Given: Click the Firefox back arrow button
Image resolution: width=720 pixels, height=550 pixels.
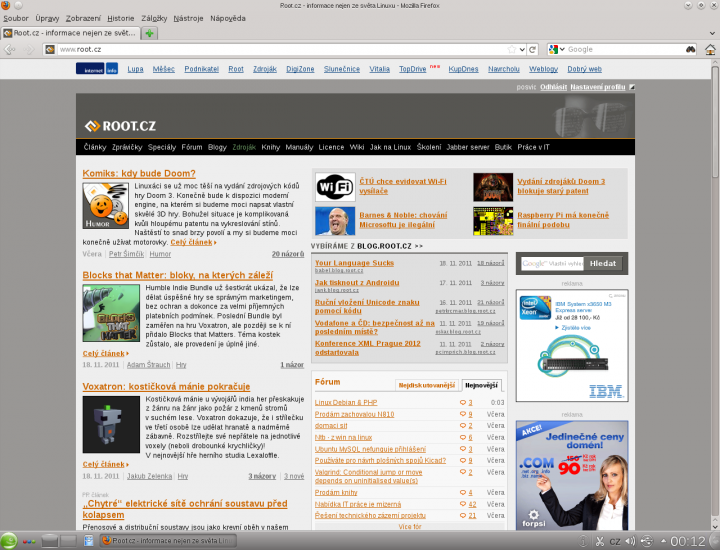Looking at the screenshot, I should click(x=9, y=49).
